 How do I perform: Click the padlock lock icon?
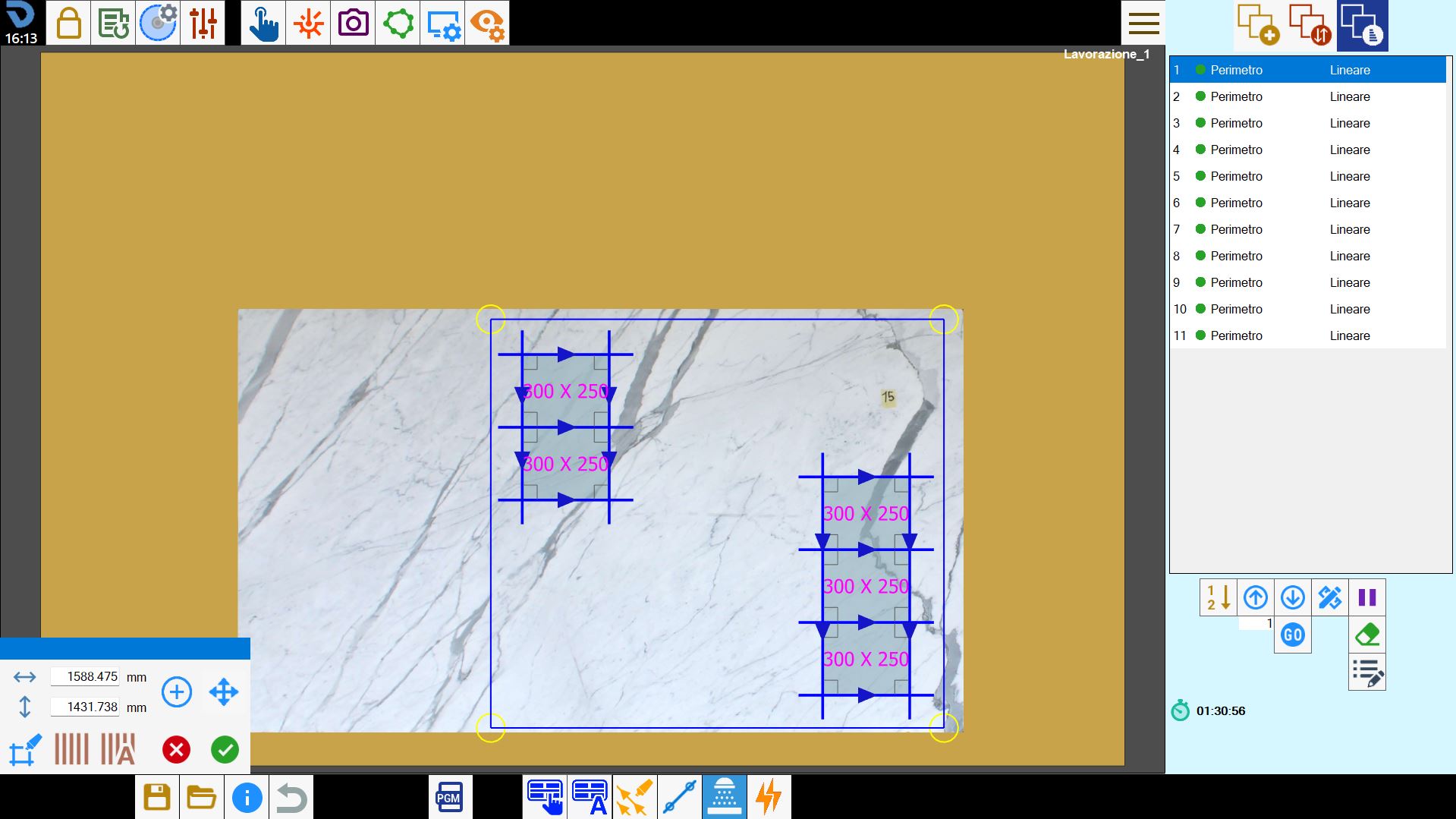(x=68, y=23)
